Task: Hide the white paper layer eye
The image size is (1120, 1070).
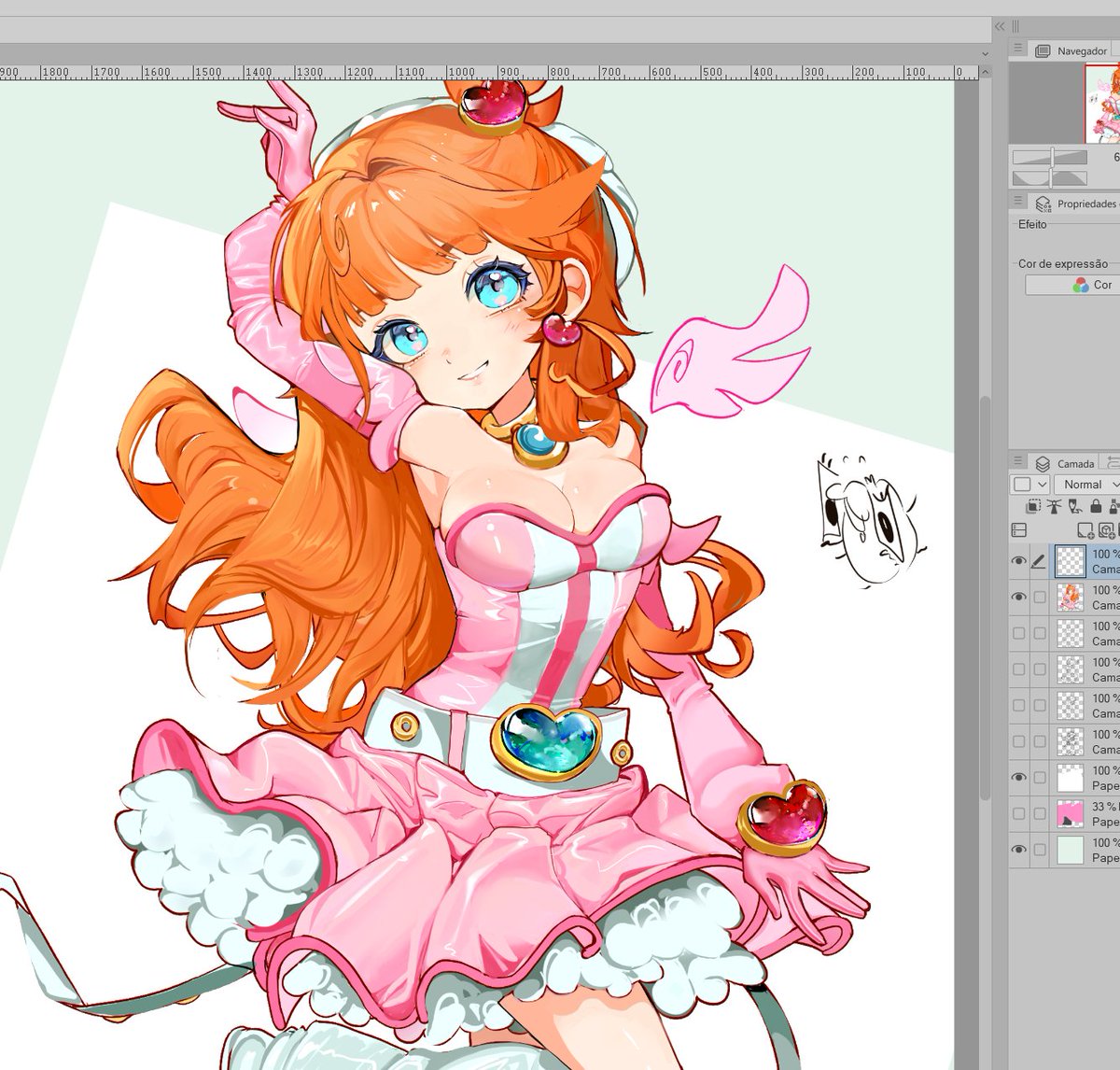Action: pos(1019,777)
